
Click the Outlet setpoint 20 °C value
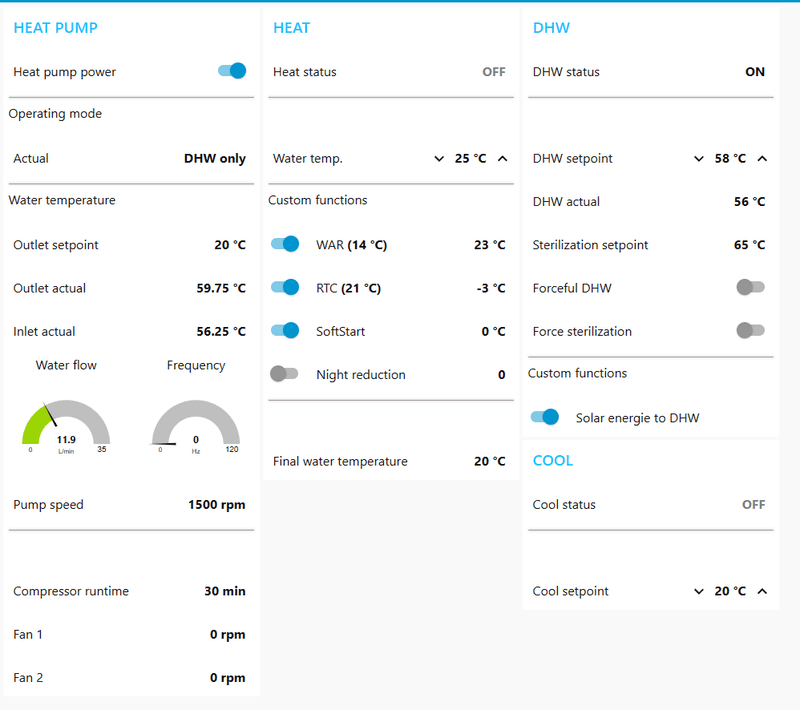[x=230, y=245]
